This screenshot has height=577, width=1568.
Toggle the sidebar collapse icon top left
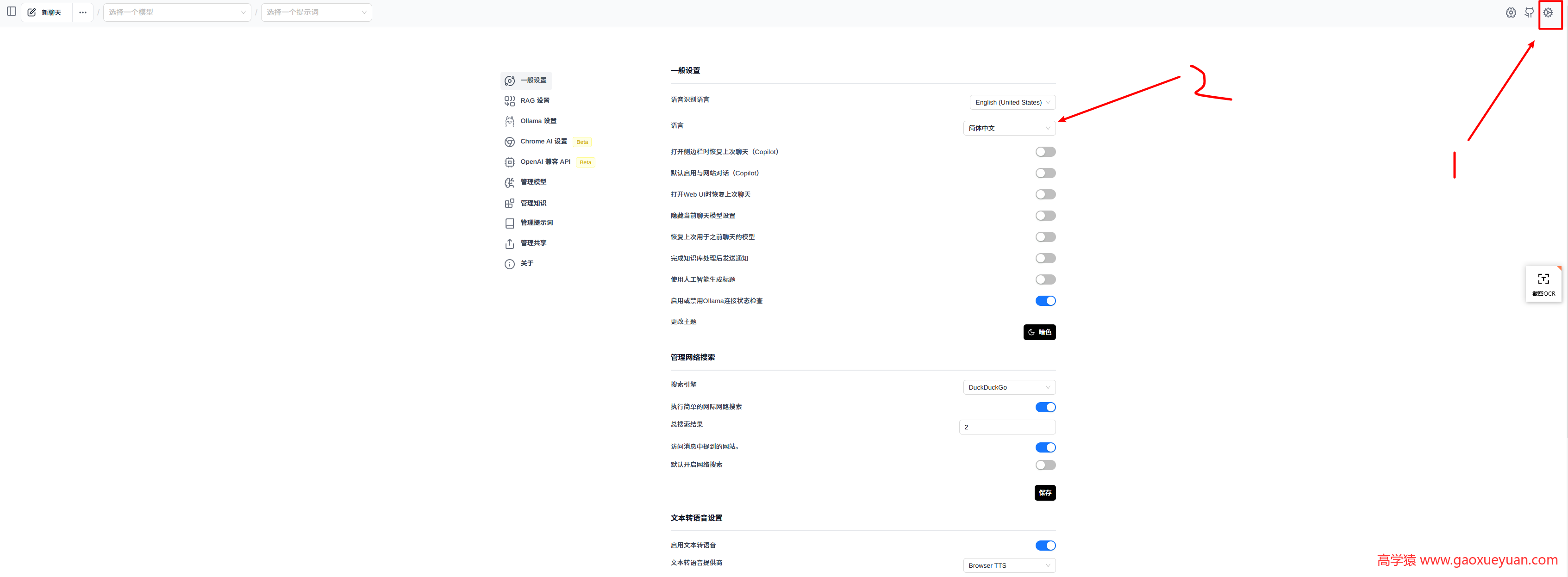pos(12,12)
